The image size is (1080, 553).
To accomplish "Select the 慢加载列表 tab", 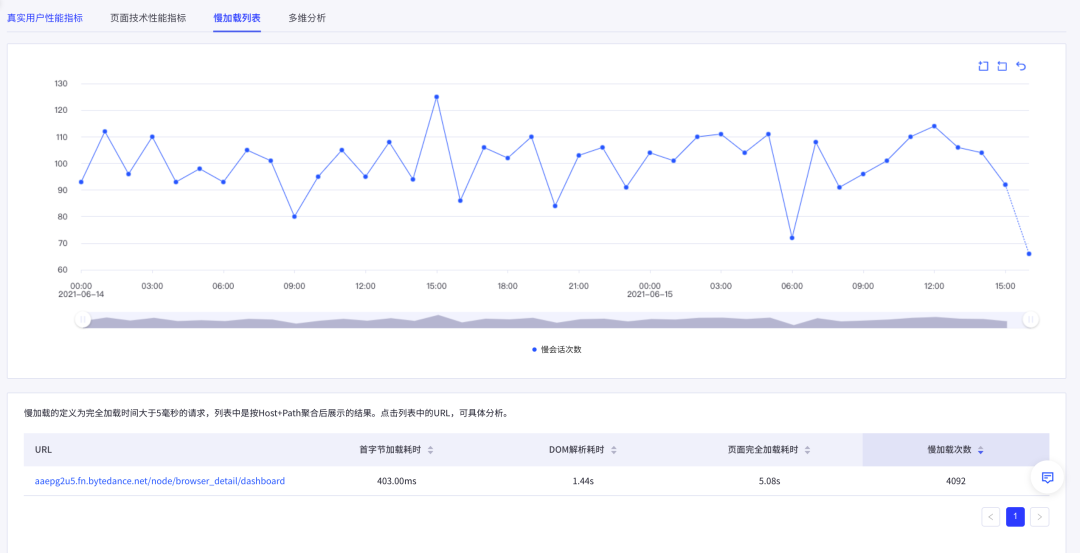I will click(237, 18).
